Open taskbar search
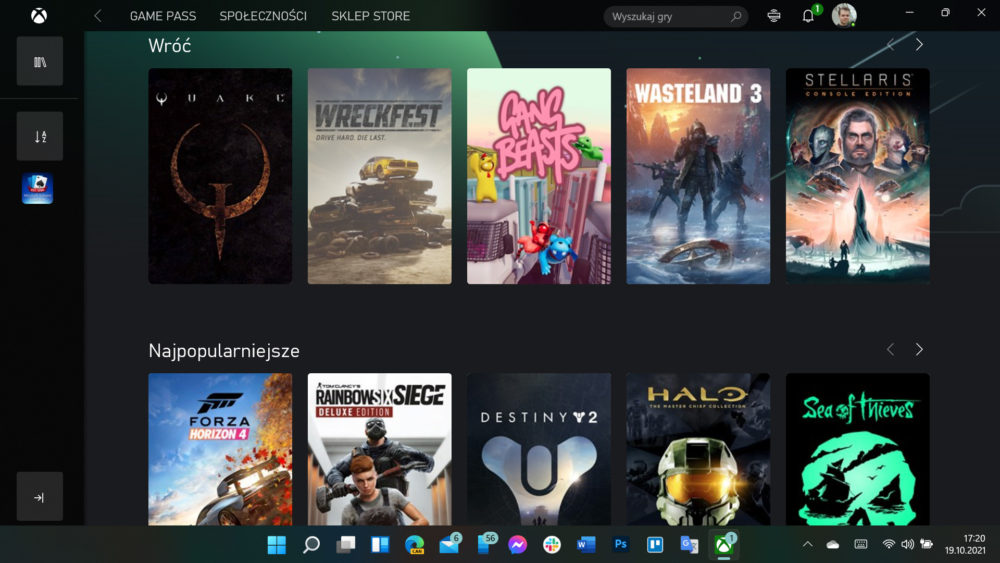Screen dimensions: 1000x563 pyautogui.click(x=311, y=545)
